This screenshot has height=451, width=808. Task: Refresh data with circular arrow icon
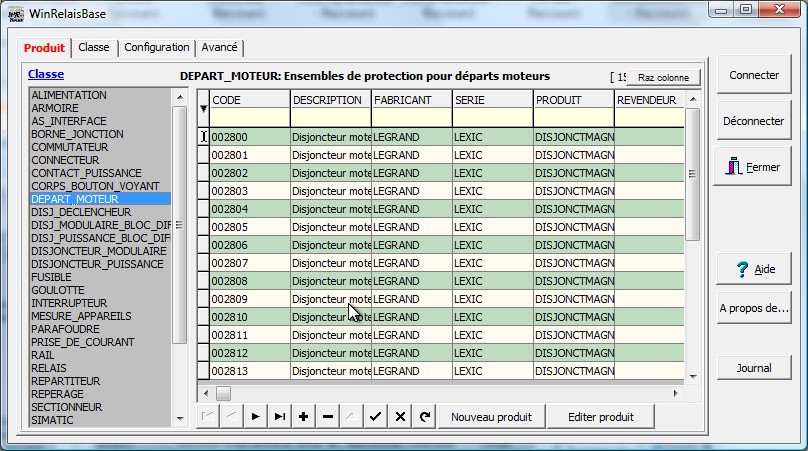[x=424, y=416]
